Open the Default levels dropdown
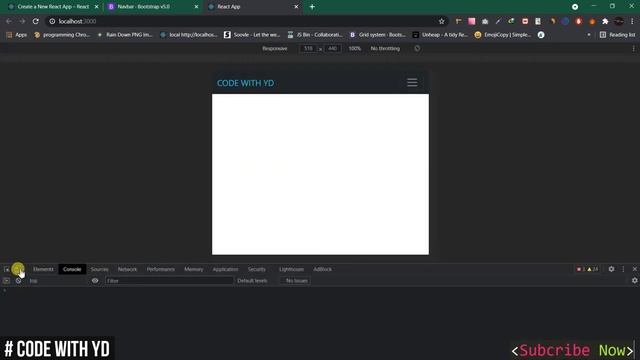 pyautogui.click(x=252, y=281)
